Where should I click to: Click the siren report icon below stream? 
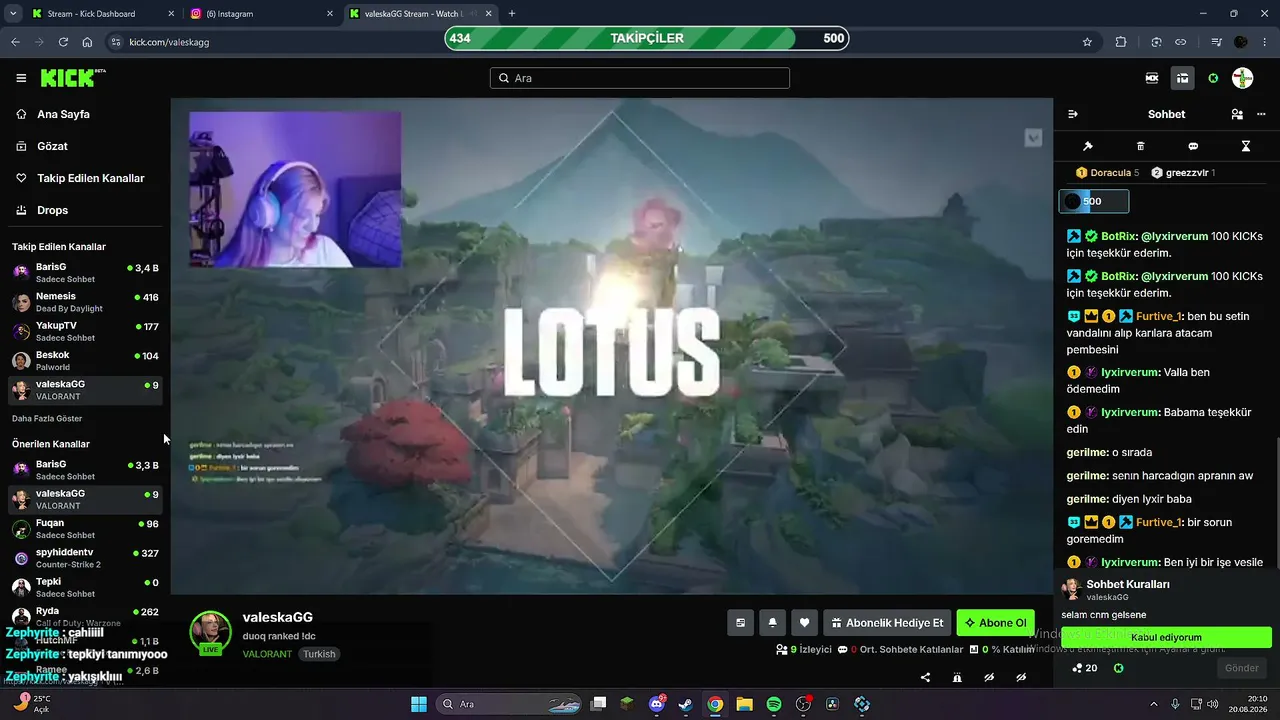(x=957, y=677)
